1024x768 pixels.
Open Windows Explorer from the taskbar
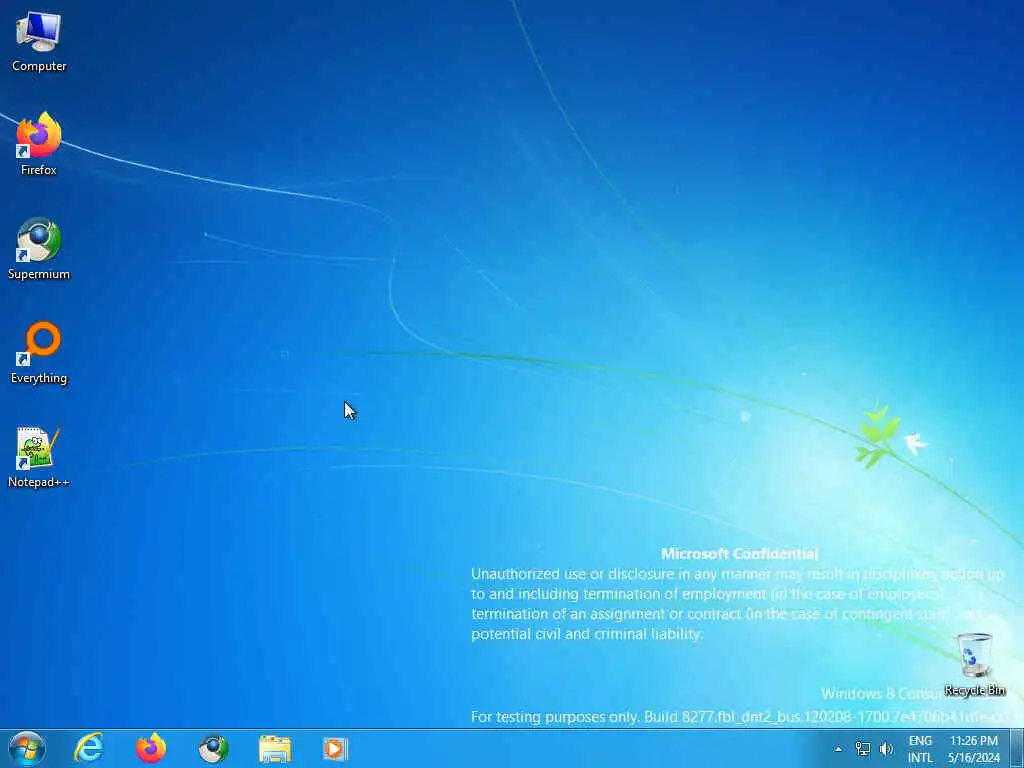(x=275, y=748)
